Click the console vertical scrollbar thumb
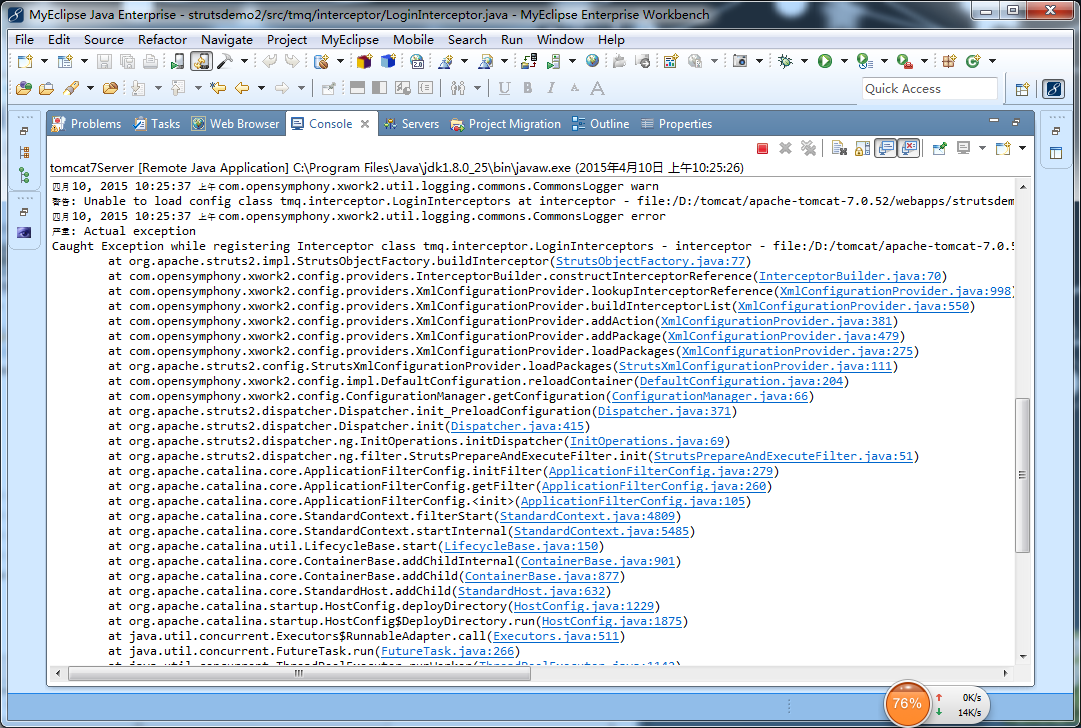The width and height of the screenshot is (1081, 728). pos(1022,475)
